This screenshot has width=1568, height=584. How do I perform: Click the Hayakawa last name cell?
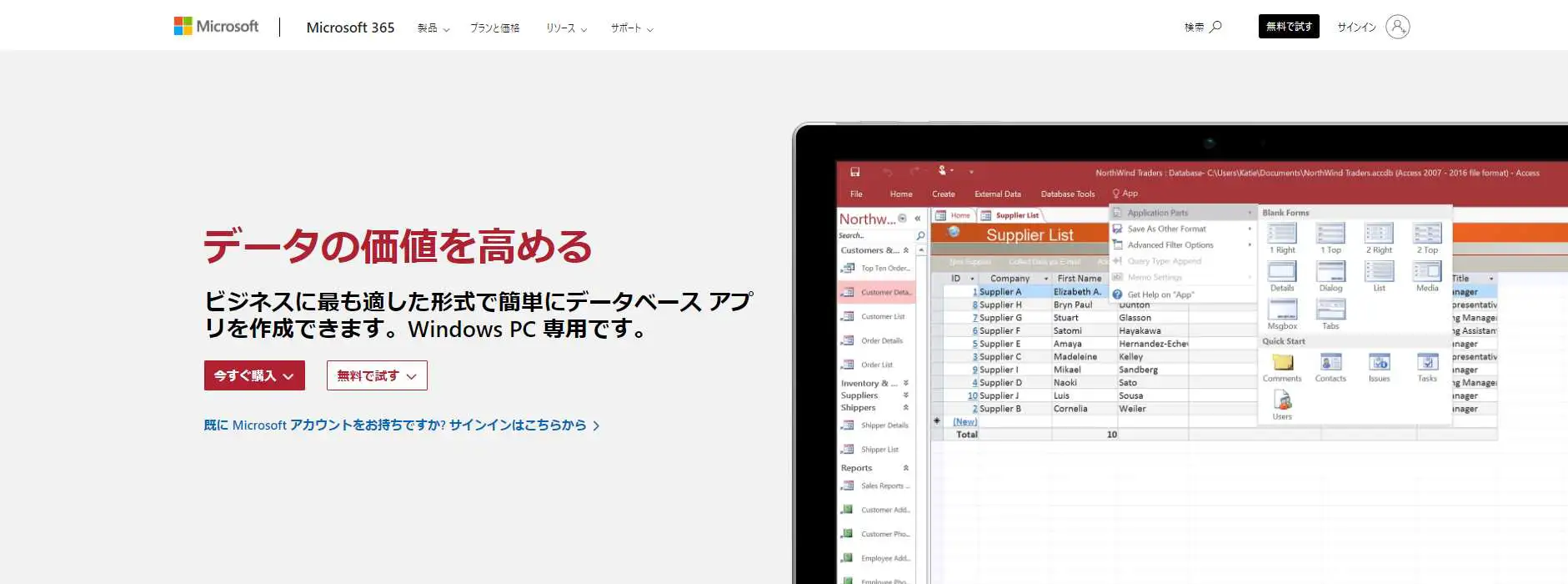1151,331
